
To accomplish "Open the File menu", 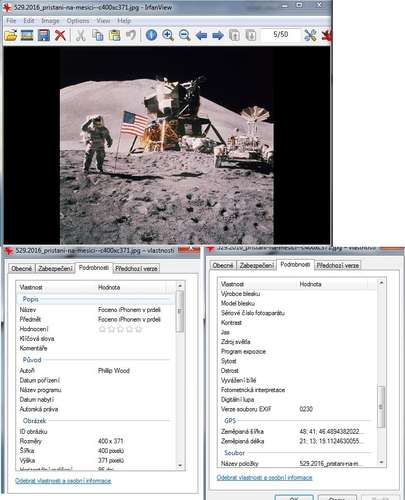I will coord(11,21).
